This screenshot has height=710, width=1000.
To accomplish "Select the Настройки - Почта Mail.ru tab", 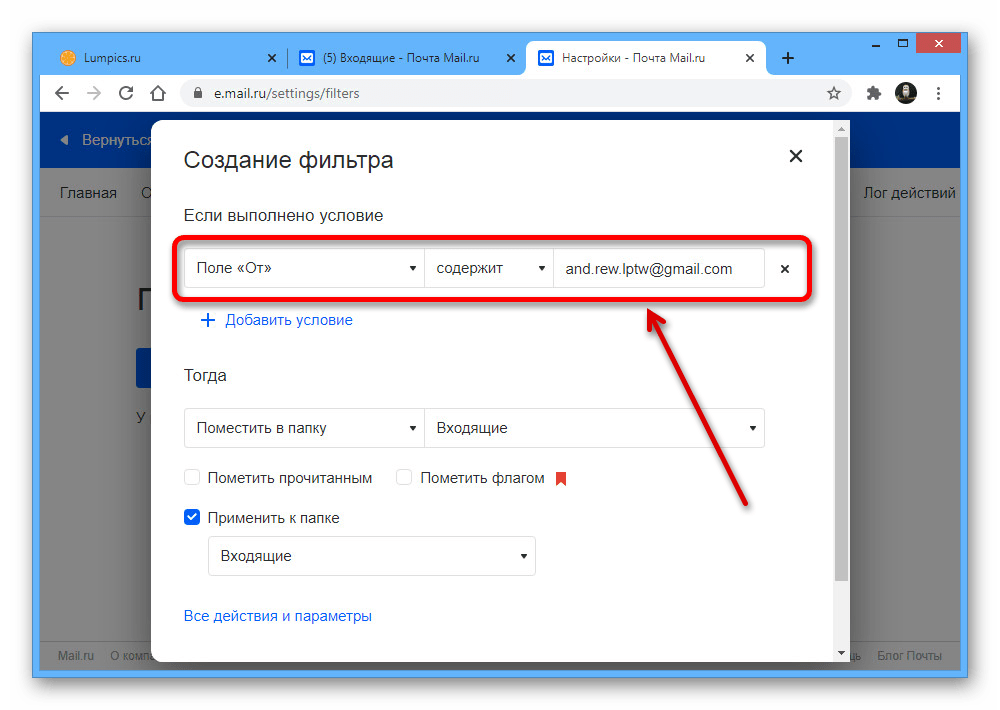I will pyautogui.click(x=645, y=58).
